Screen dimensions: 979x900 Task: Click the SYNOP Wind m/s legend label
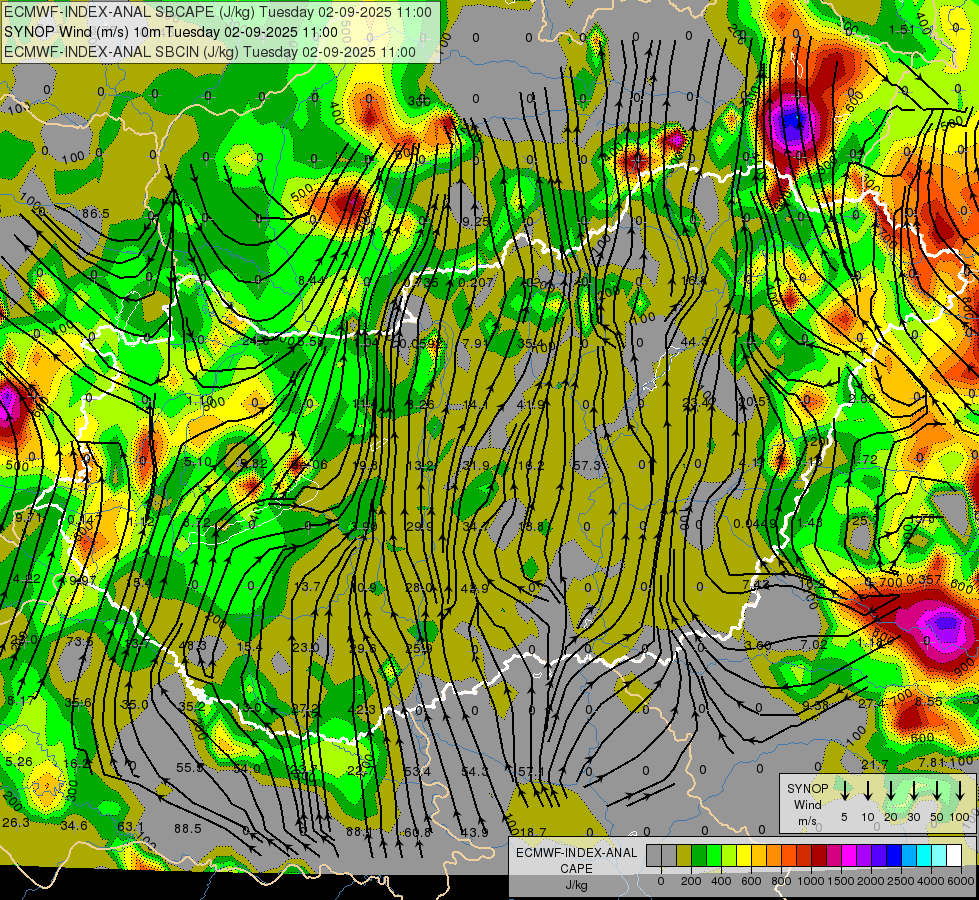[807, 804]
